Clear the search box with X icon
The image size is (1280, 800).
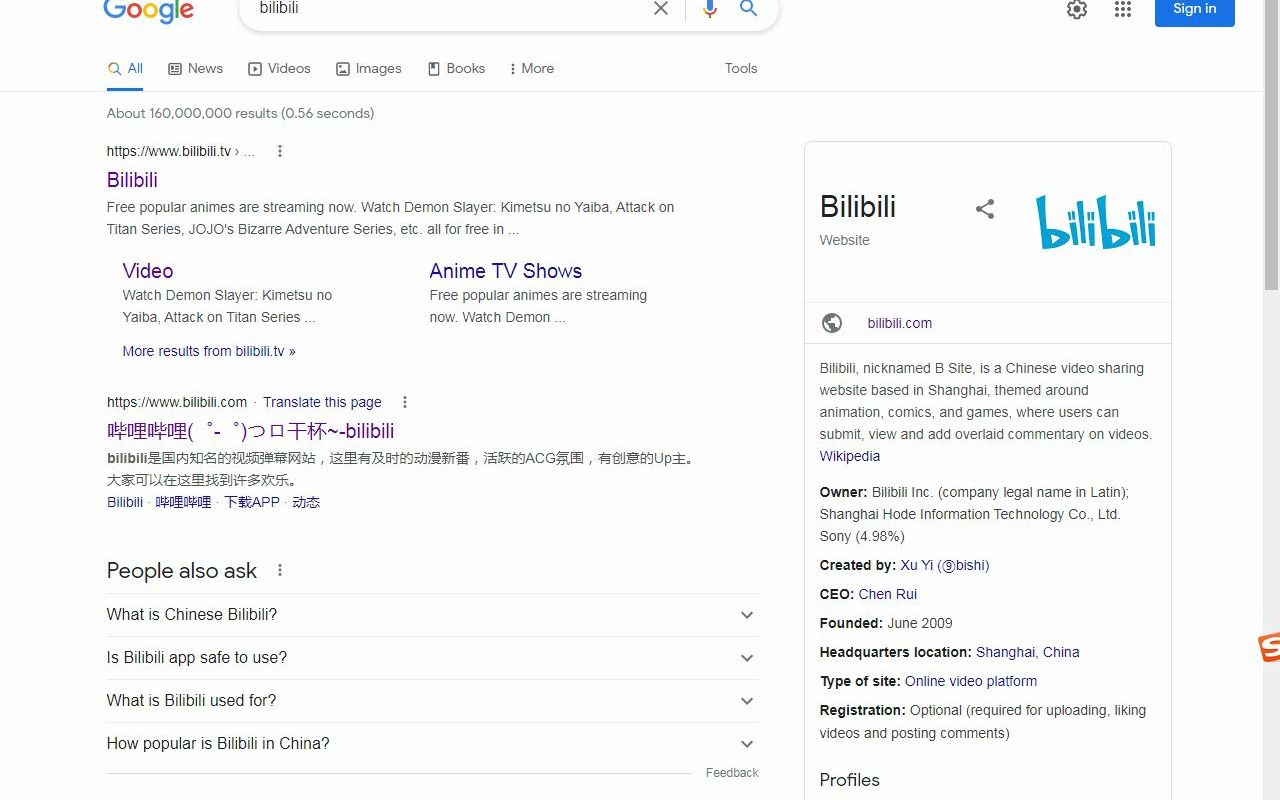(661, 9)
